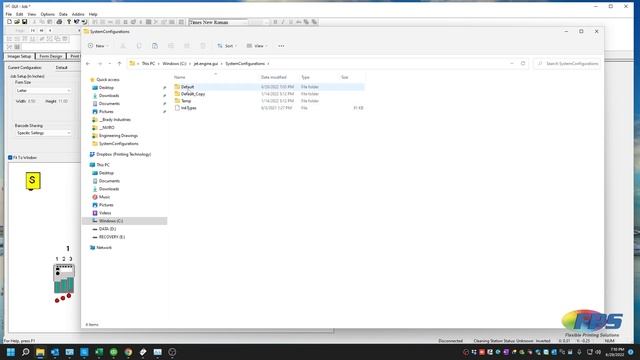This screenshot has height=360, width=640.
Task: Select the Temp folder
Action: coord(269,101)
